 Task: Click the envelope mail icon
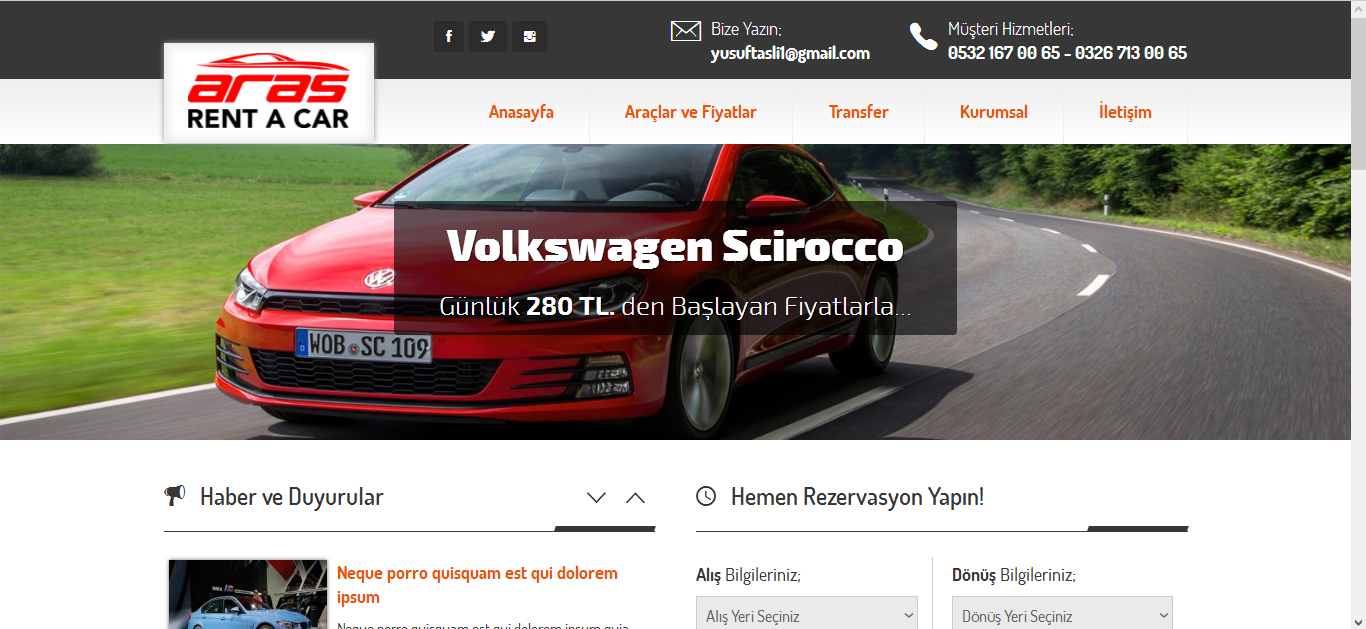(x=685, y=31)
